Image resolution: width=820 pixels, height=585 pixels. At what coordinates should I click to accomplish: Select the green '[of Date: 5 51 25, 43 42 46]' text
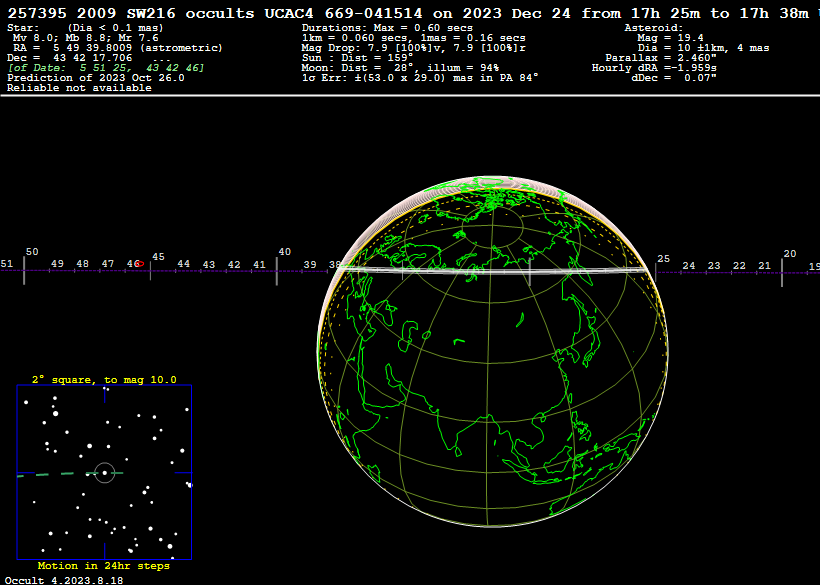tap(106, 67)
